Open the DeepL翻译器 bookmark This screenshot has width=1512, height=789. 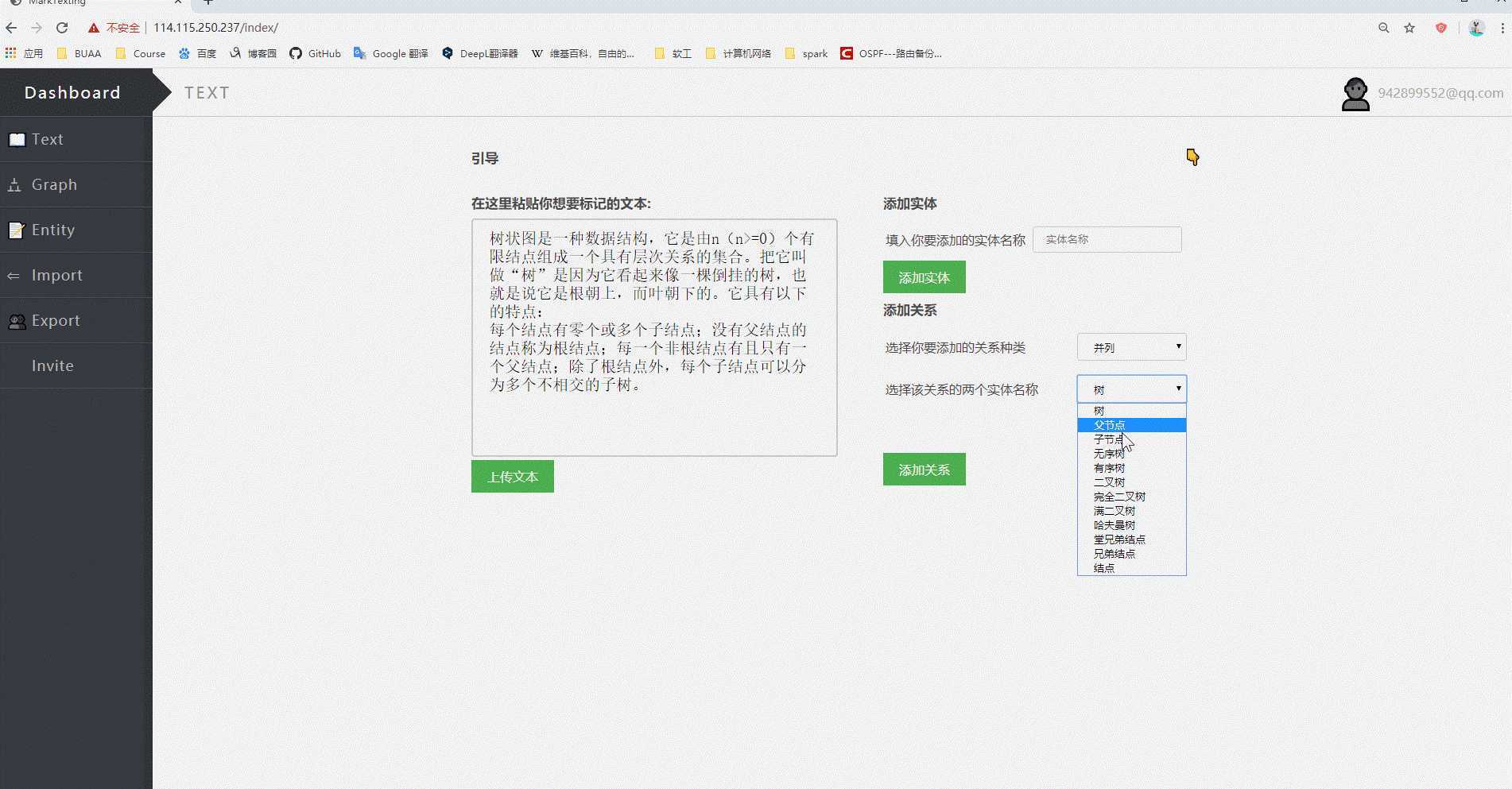(479, 53)
